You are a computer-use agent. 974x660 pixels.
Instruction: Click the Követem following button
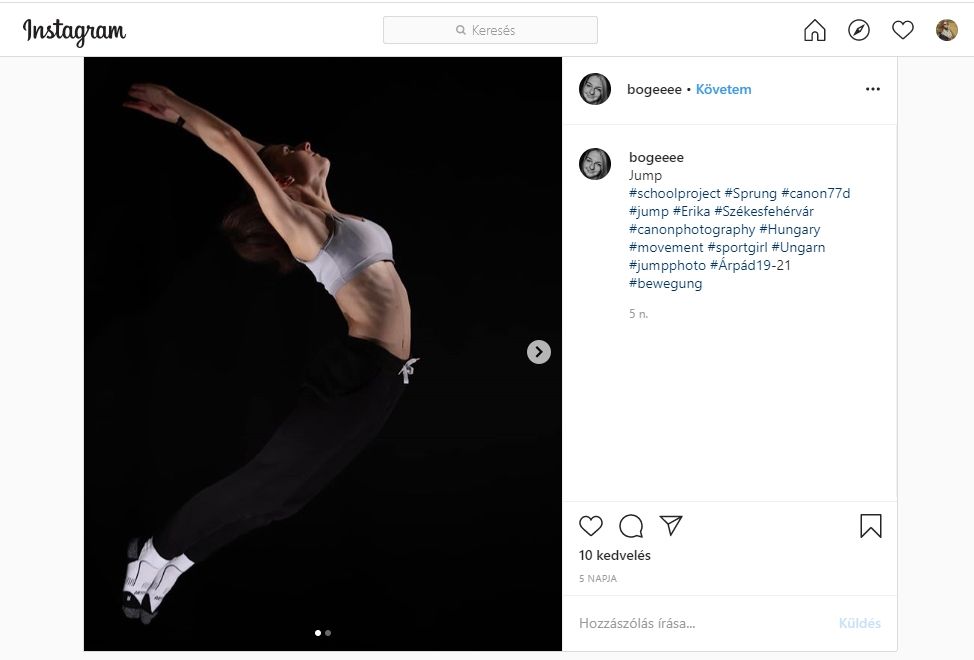(723, 89)
